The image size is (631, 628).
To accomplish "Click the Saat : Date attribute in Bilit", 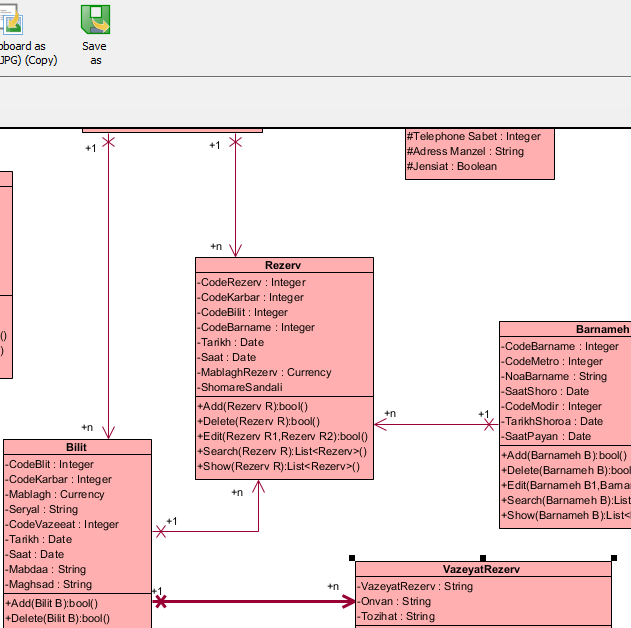I will click(x=35, y=554).
